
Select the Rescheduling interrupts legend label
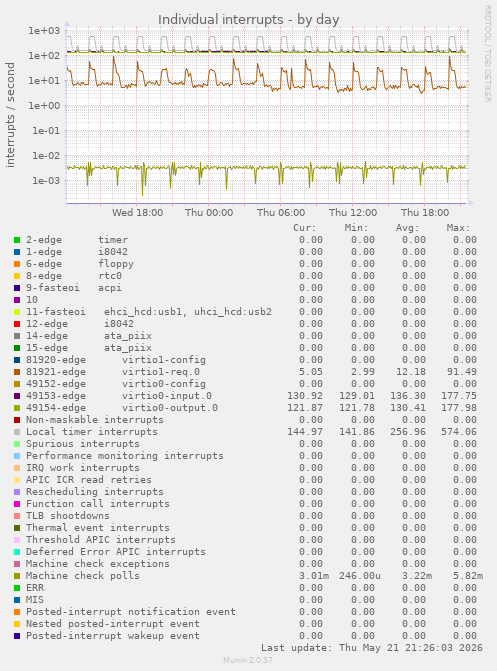pyautogui.click(x=95, y=492)
